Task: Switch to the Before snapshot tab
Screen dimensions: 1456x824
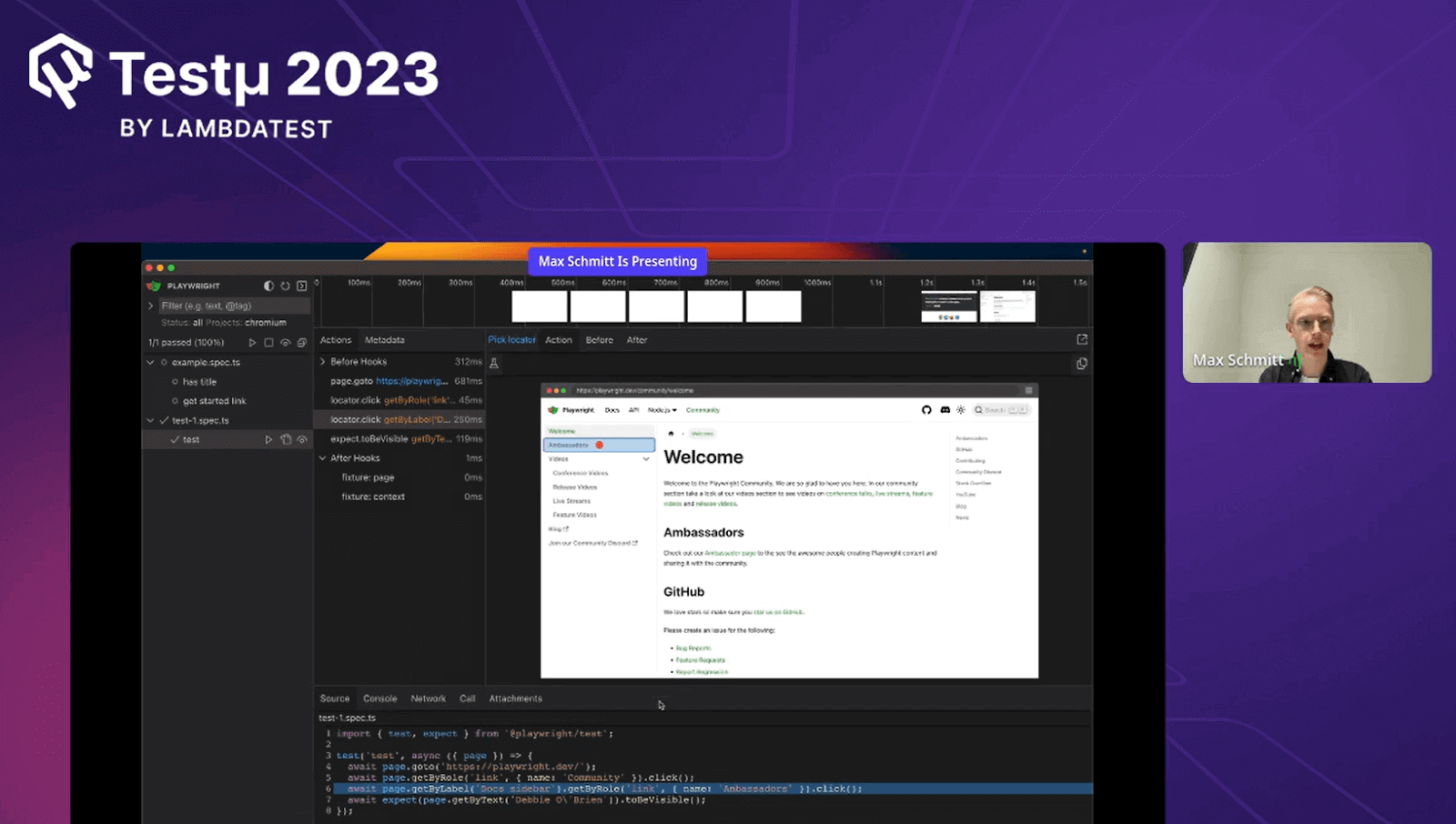Action: (x=600, y=340)
